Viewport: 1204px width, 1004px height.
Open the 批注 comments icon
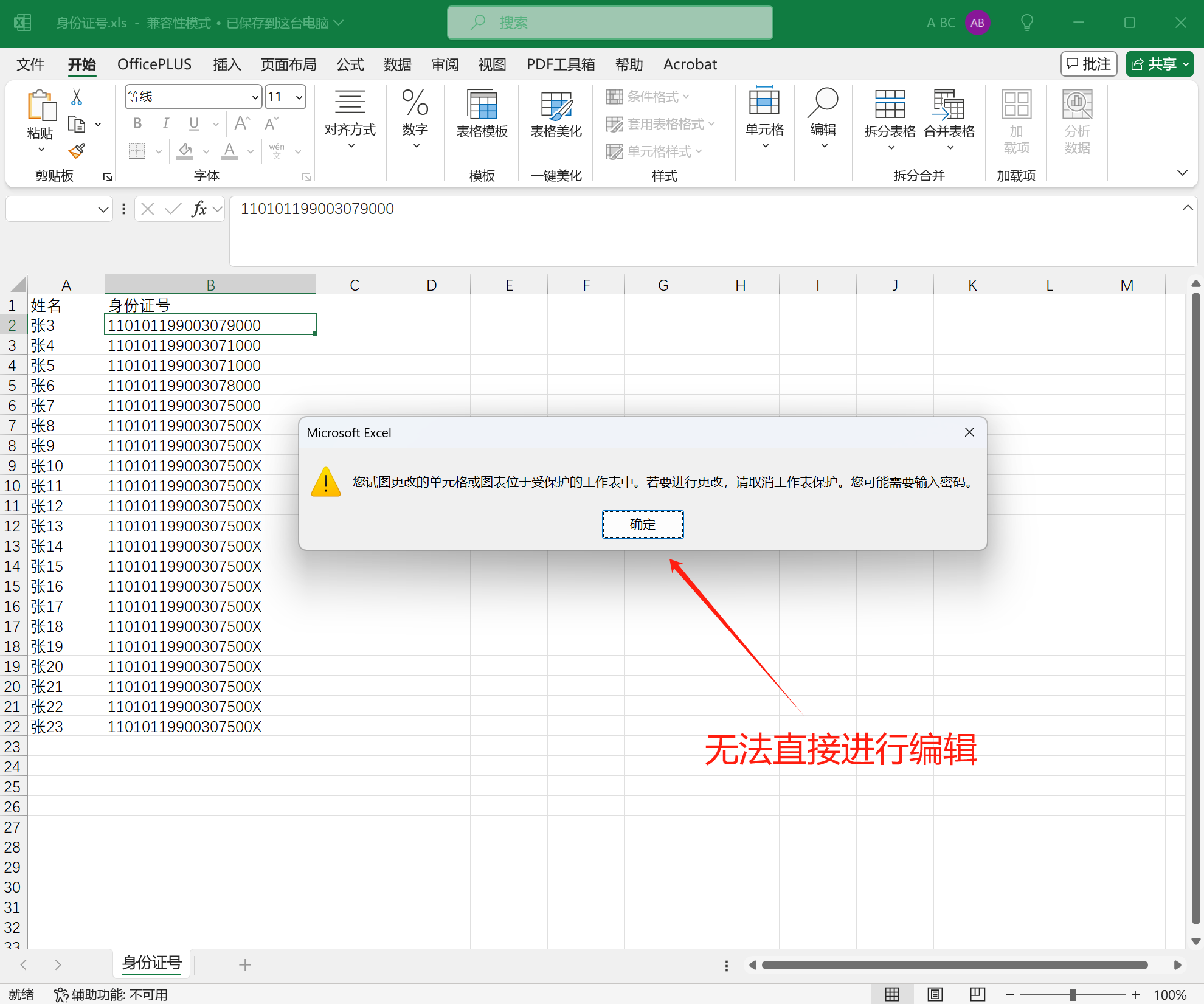(x=1088, y=63)
